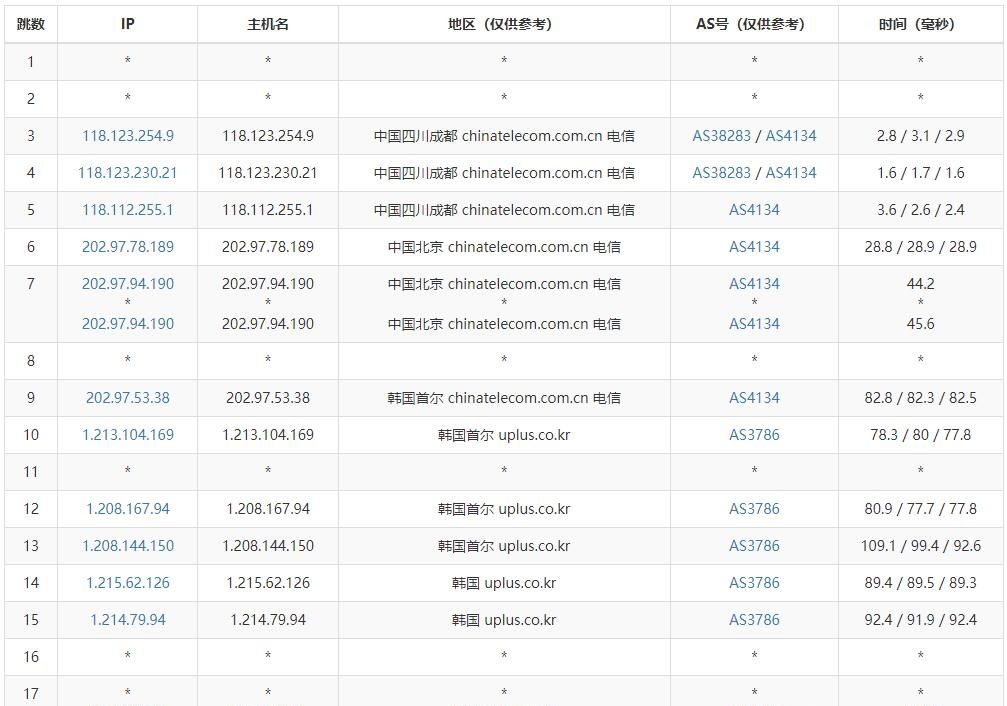
Task: Click the 45.6 time value in hop 7
Action: pyautogui.click(x=920, y=324)
